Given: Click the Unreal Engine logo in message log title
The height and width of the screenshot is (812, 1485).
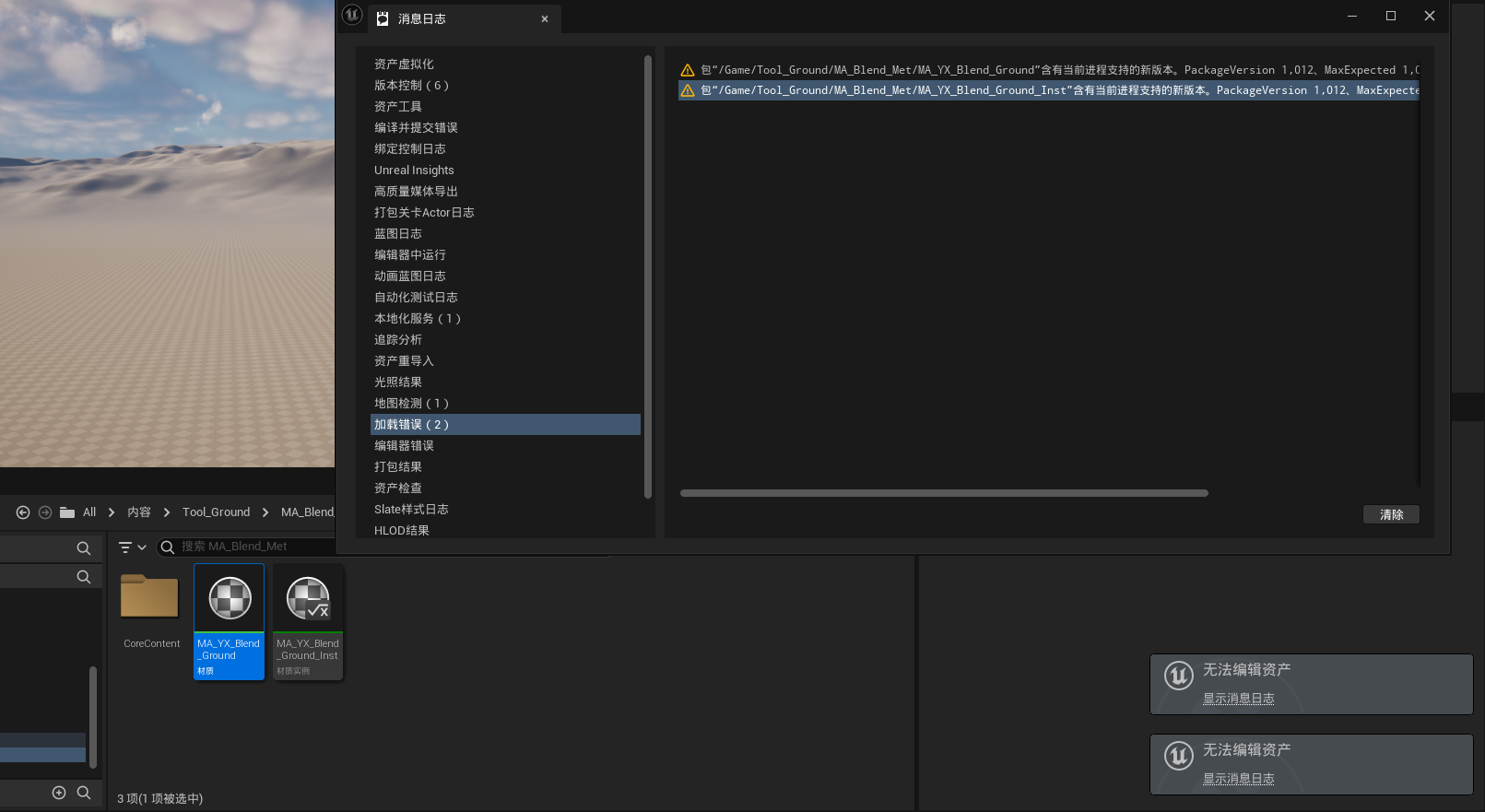Looking at the screenshot, I should (352, 15).
